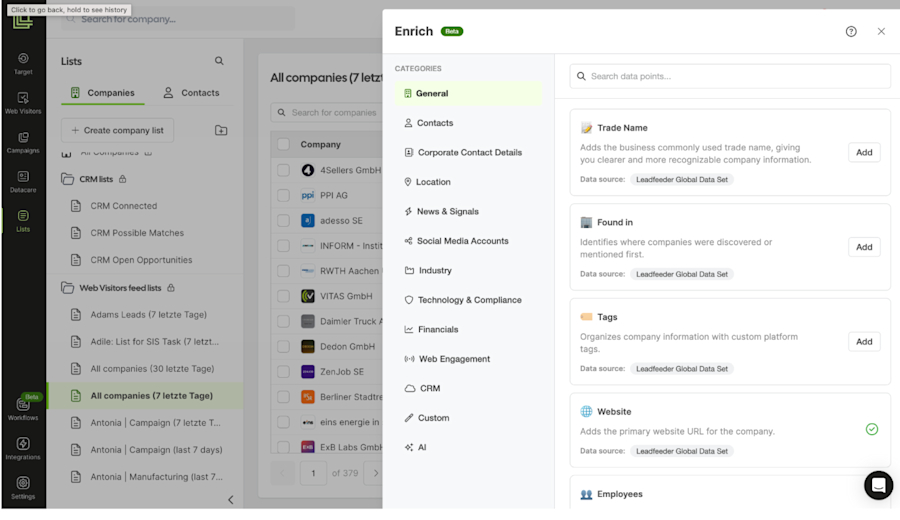The image size is (900, 520).
Task: Open the Web Visitors sidebar icon
Action: (23, 103)
